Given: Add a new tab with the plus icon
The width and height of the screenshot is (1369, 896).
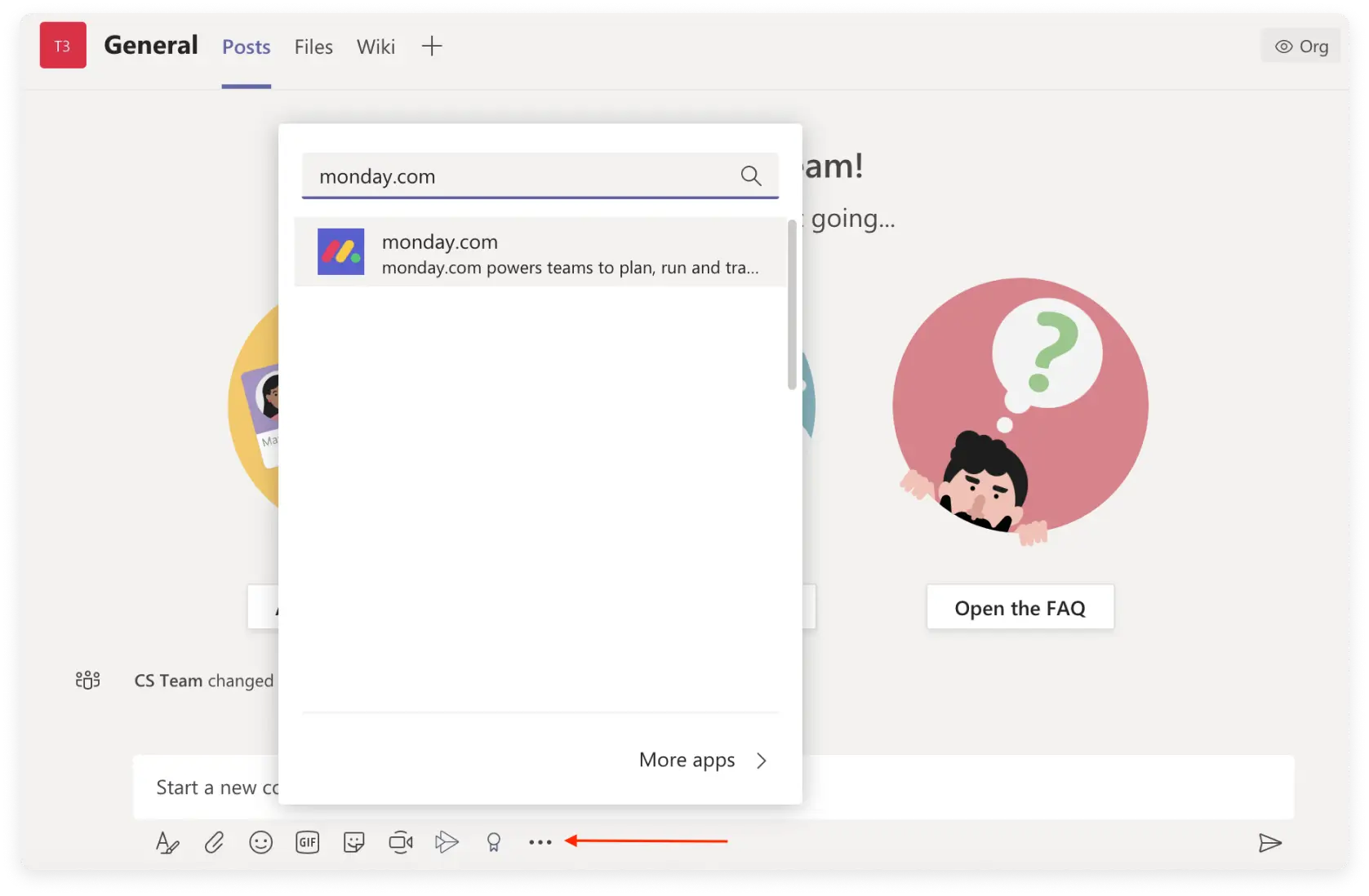Looking at the screenshot, I should coord(432,47).
